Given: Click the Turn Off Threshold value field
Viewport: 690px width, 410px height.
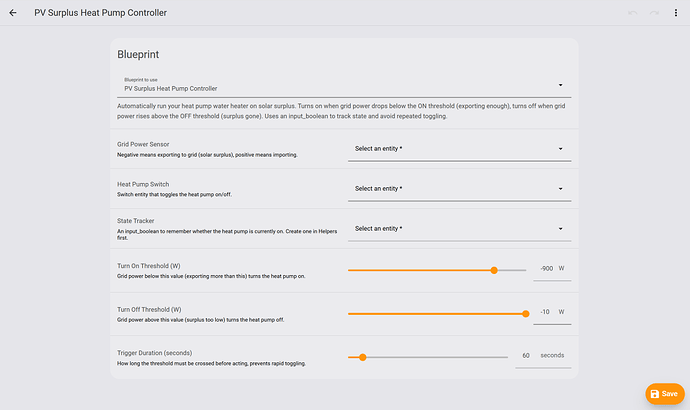Looking at the screenshot, I should (x=552, y=312).
